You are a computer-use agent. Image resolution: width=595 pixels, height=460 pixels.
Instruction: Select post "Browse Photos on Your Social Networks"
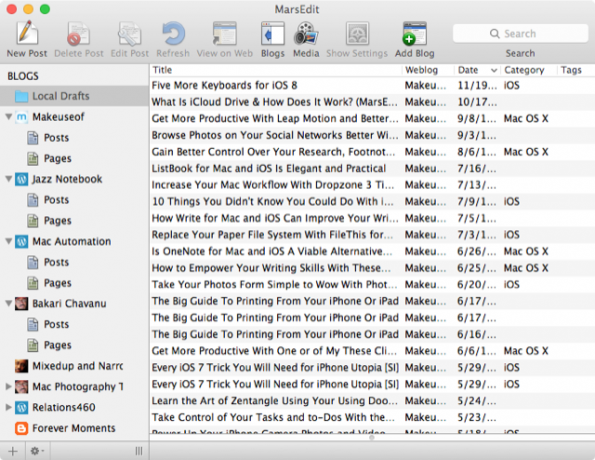coord(372,135)
